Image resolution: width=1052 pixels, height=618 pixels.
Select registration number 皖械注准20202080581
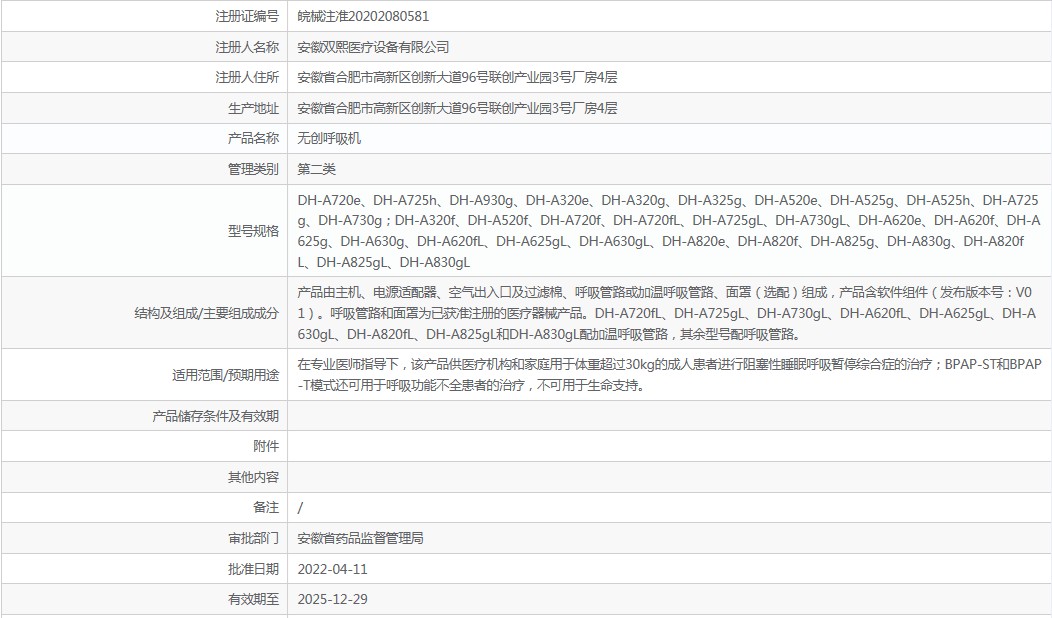click(x=363, y=16)
